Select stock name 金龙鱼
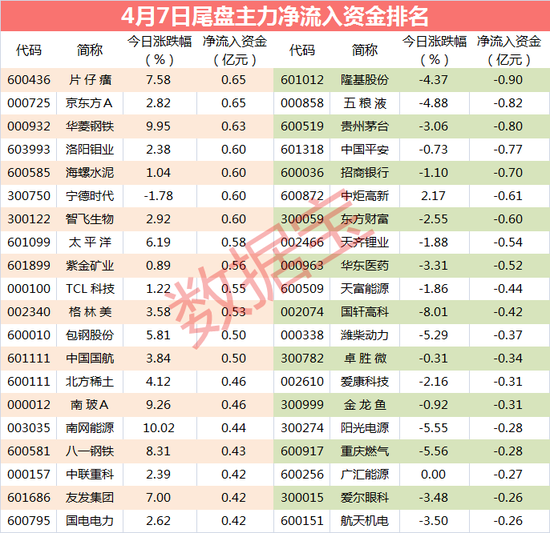The height and width of the screenshot is (533, 550). [x=365, y=405]
